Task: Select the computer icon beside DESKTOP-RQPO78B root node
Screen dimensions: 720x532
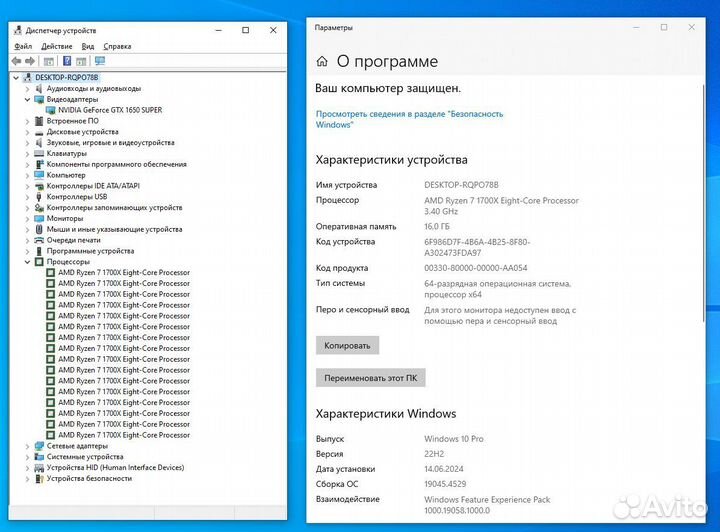Action: 28,77
